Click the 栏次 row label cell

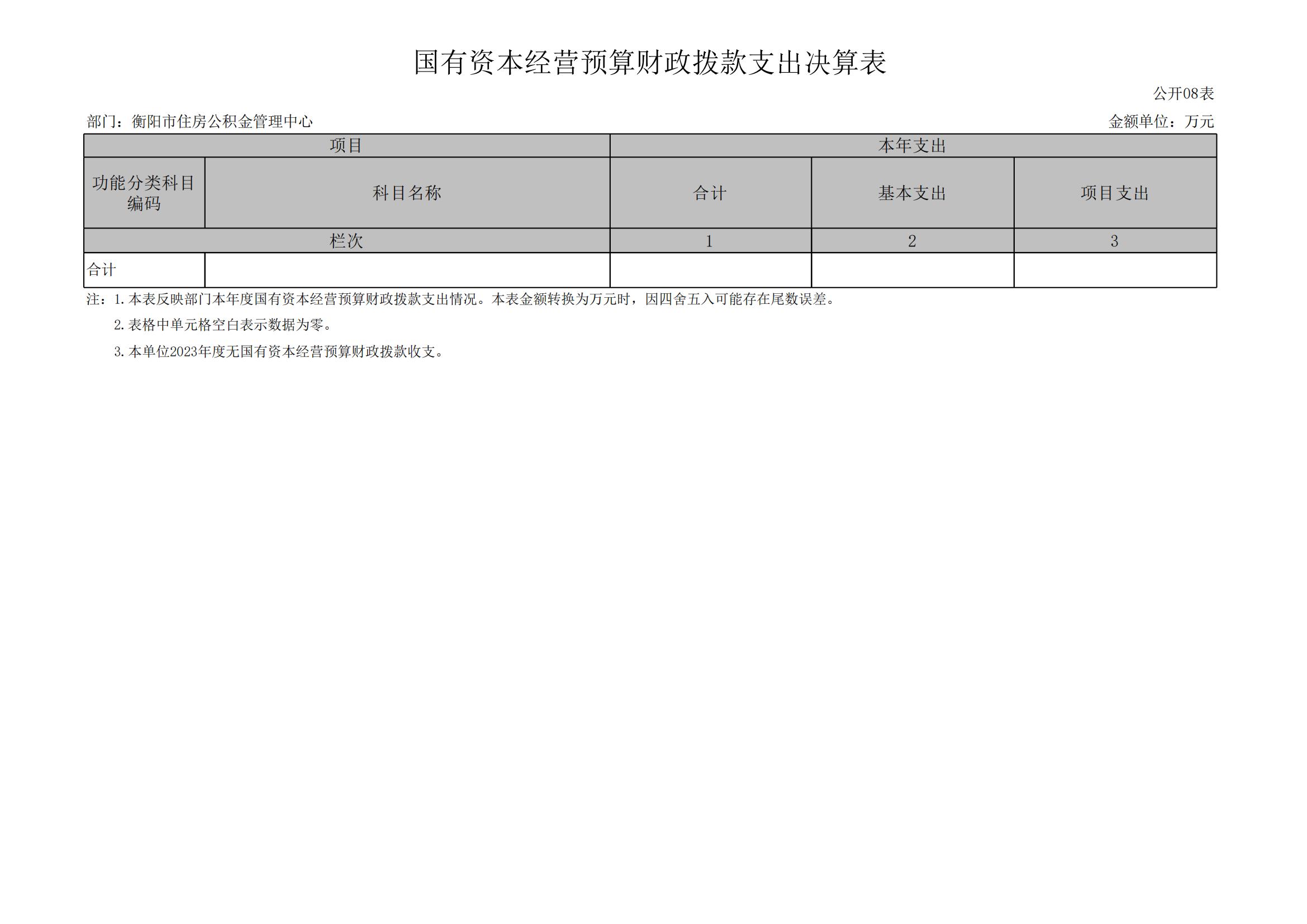[x=346, y=241]
